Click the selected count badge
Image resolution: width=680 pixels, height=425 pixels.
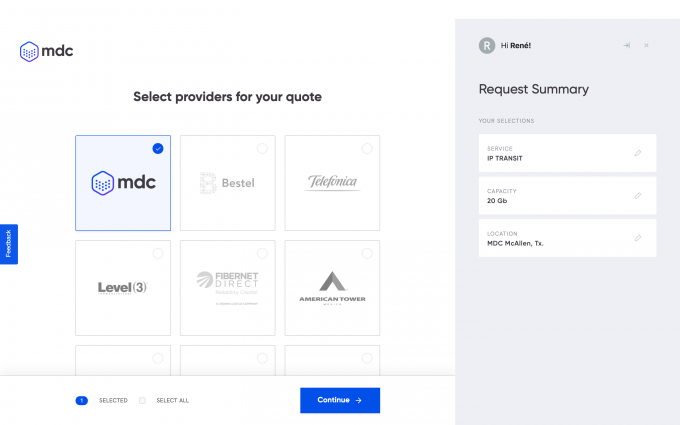click(x=82, y=400)
